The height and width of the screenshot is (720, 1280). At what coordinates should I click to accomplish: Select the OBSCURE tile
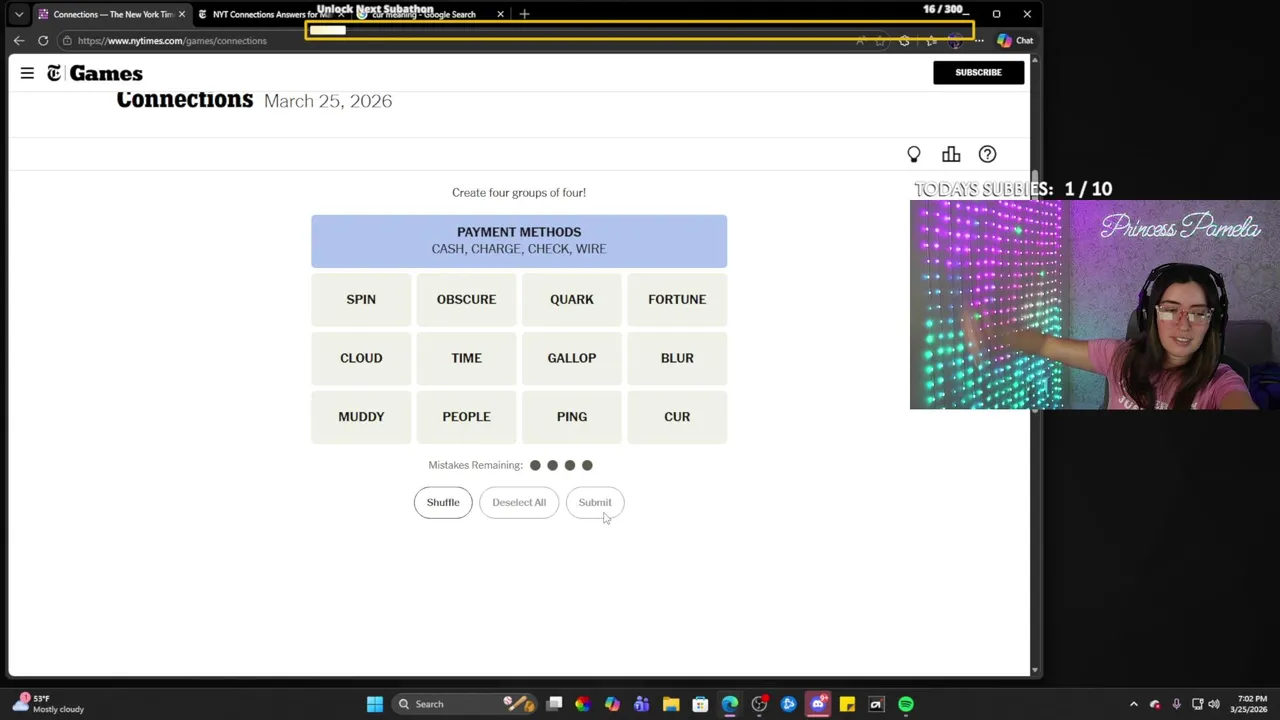466,299
